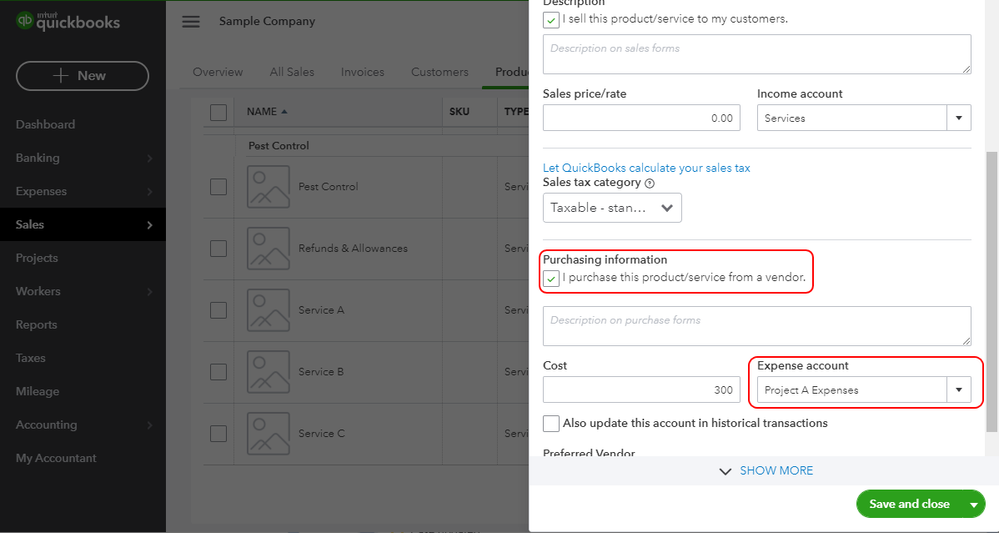The image size is (999, 533).
Task: Check the Refunds & Allowances row checkbox
Action: (x=219, y=248)
